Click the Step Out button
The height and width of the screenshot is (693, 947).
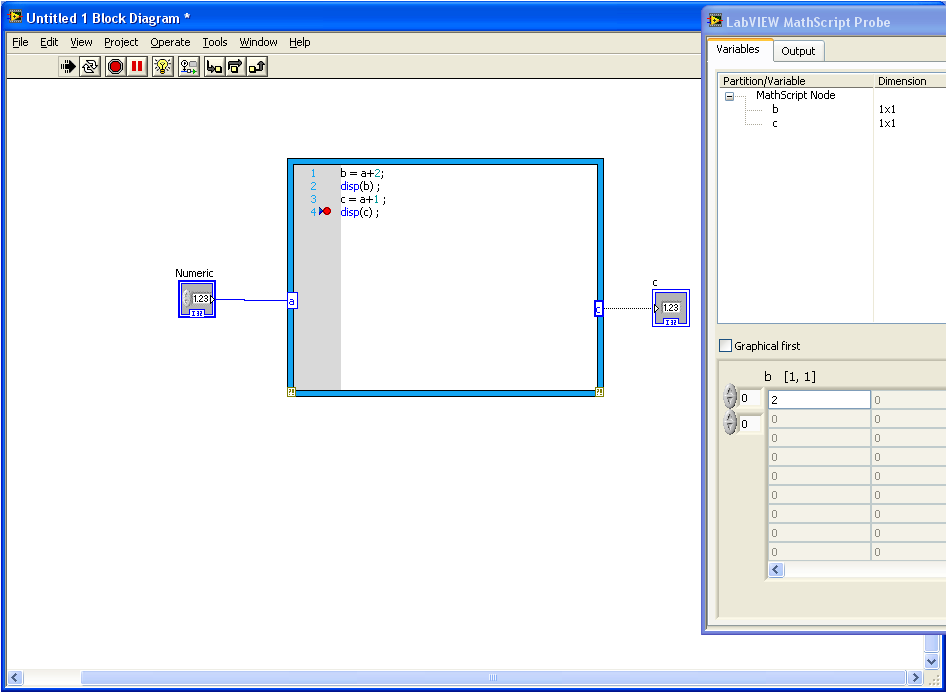click(257, 67)
